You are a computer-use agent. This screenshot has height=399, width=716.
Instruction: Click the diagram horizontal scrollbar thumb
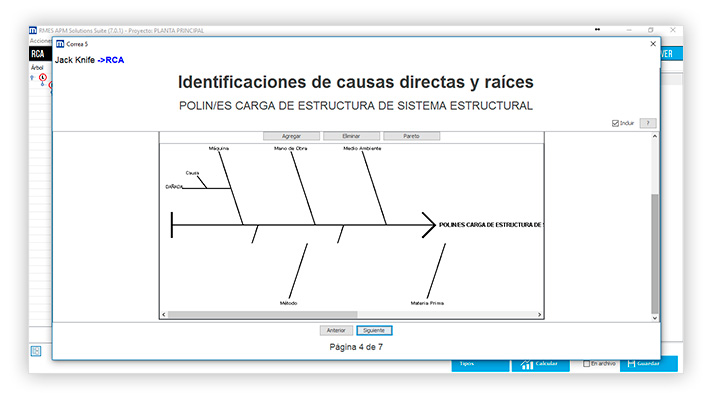[263, 315]
